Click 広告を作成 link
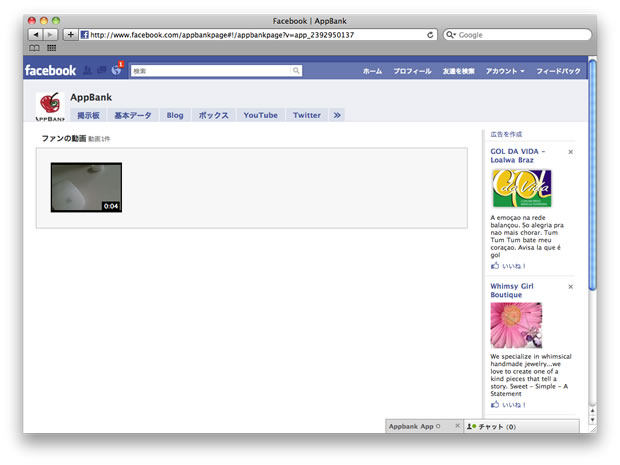The width and height of the screenshot is (620, 465). click(506, 134)
